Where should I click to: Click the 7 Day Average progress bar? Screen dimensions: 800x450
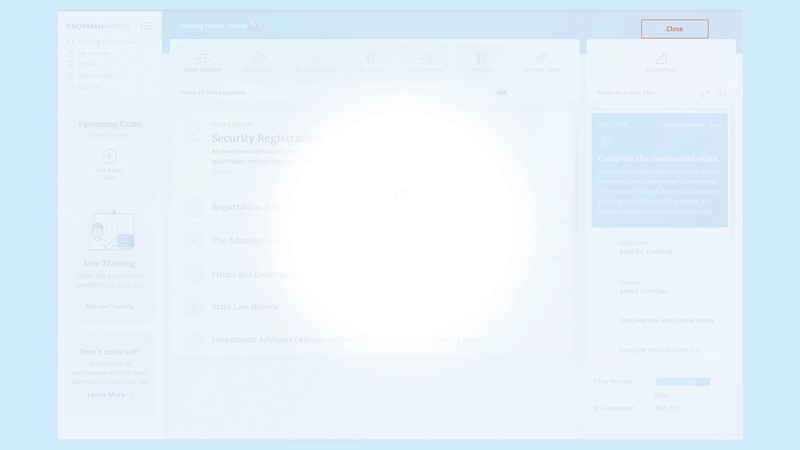tap(683, 382)
